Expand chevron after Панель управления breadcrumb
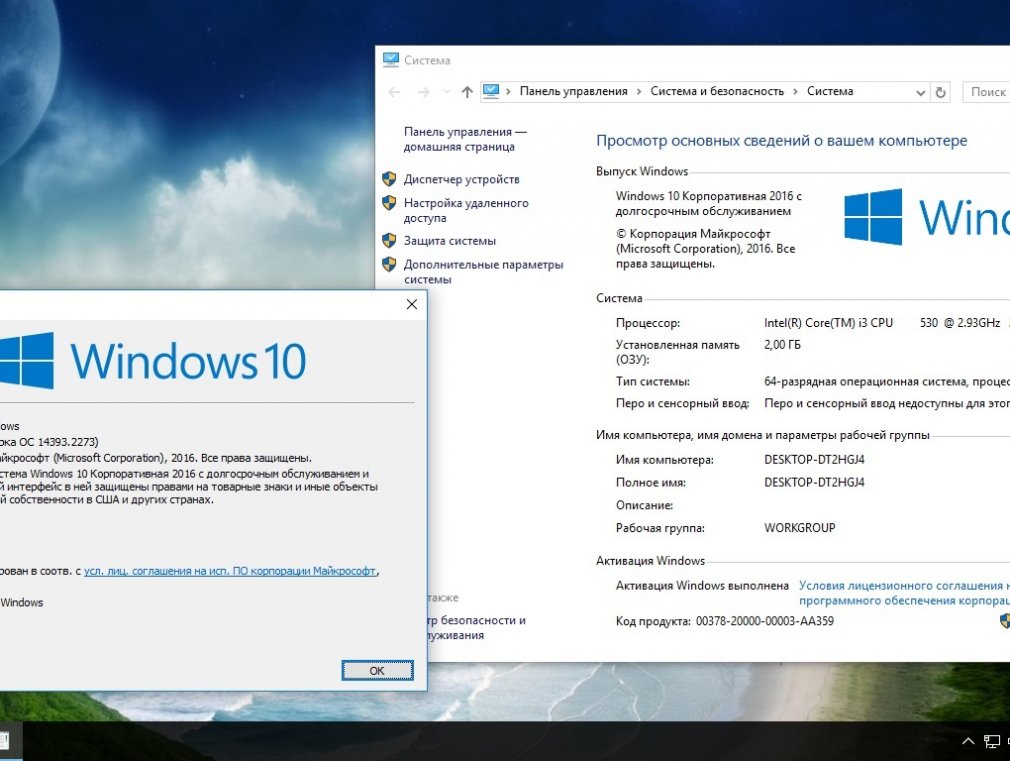 coord(639,92)
